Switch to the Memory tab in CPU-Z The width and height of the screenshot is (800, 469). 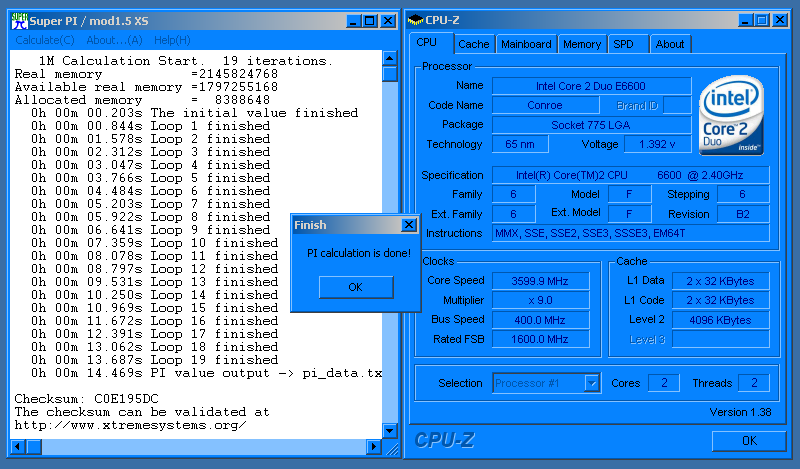pyautogui.click(x=582, y=44)
